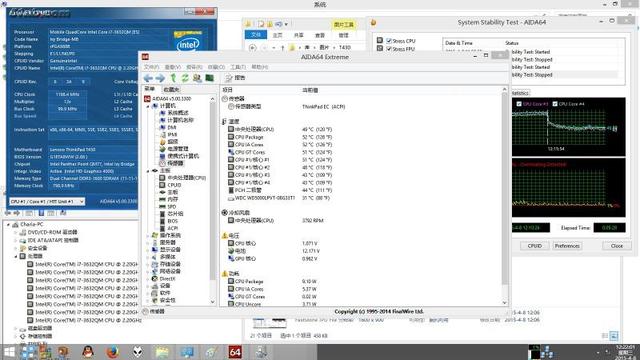640x360 pixels.
Task: Click the Device Manager back arrow icon
Action: pyautogui.click(x=8, y=213)
